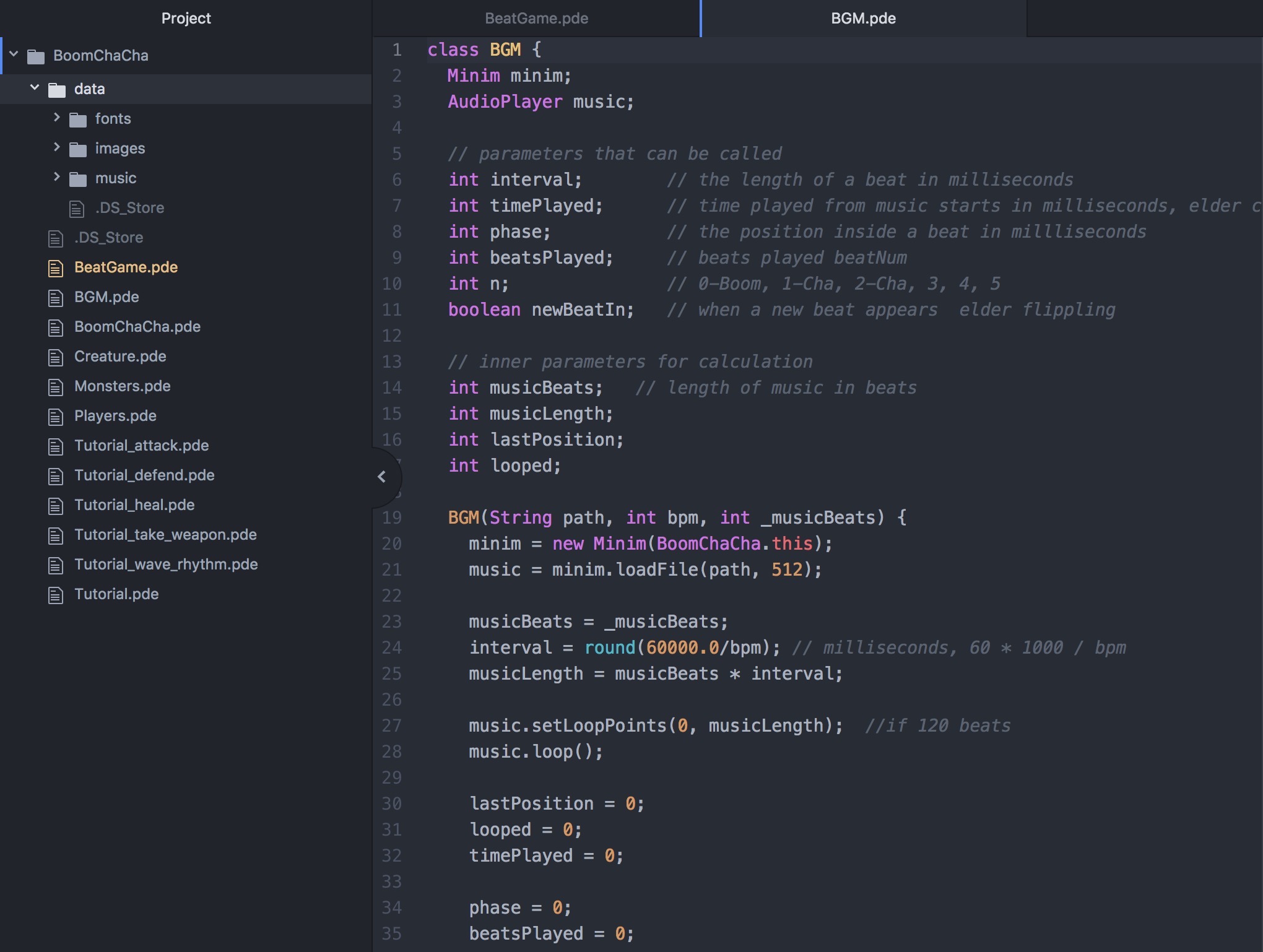
Task: Select the BGM.pde editor tab
Action: (863, 19)
